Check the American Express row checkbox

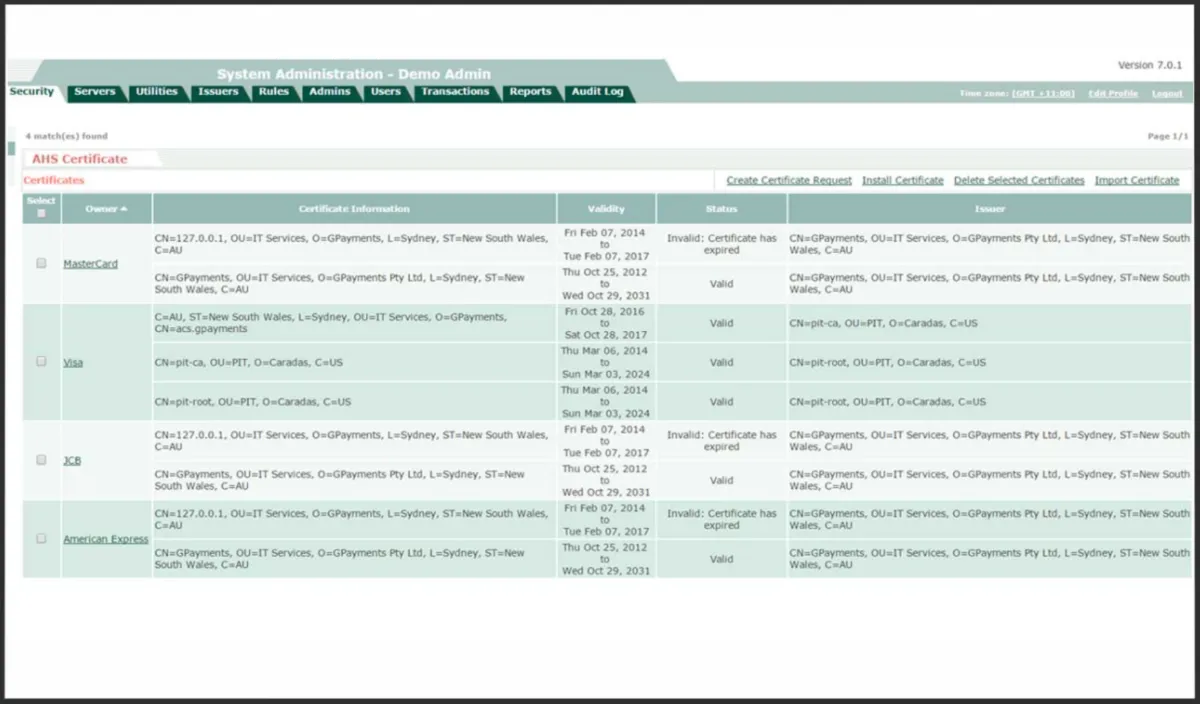pos(41,538)
